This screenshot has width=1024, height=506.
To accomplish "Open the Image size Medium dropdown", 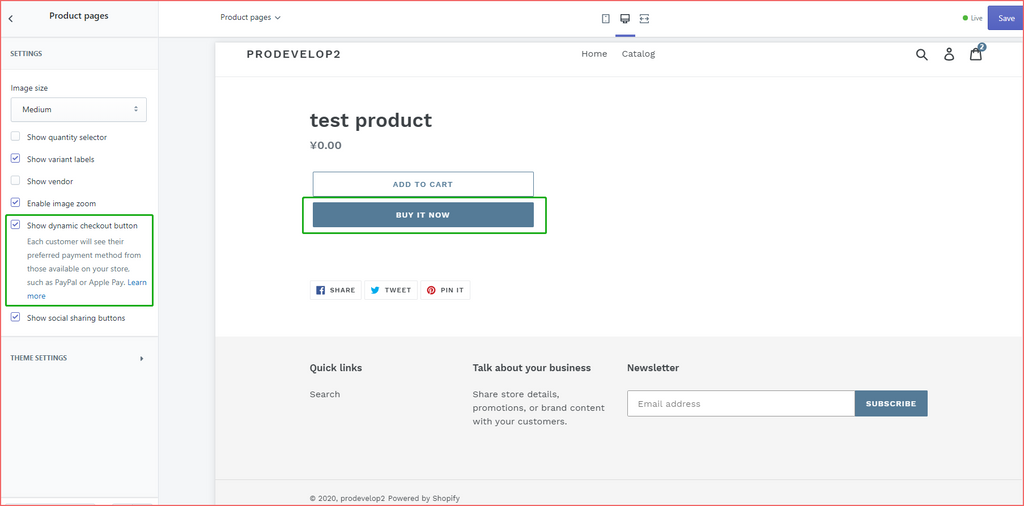I will 79,109.
